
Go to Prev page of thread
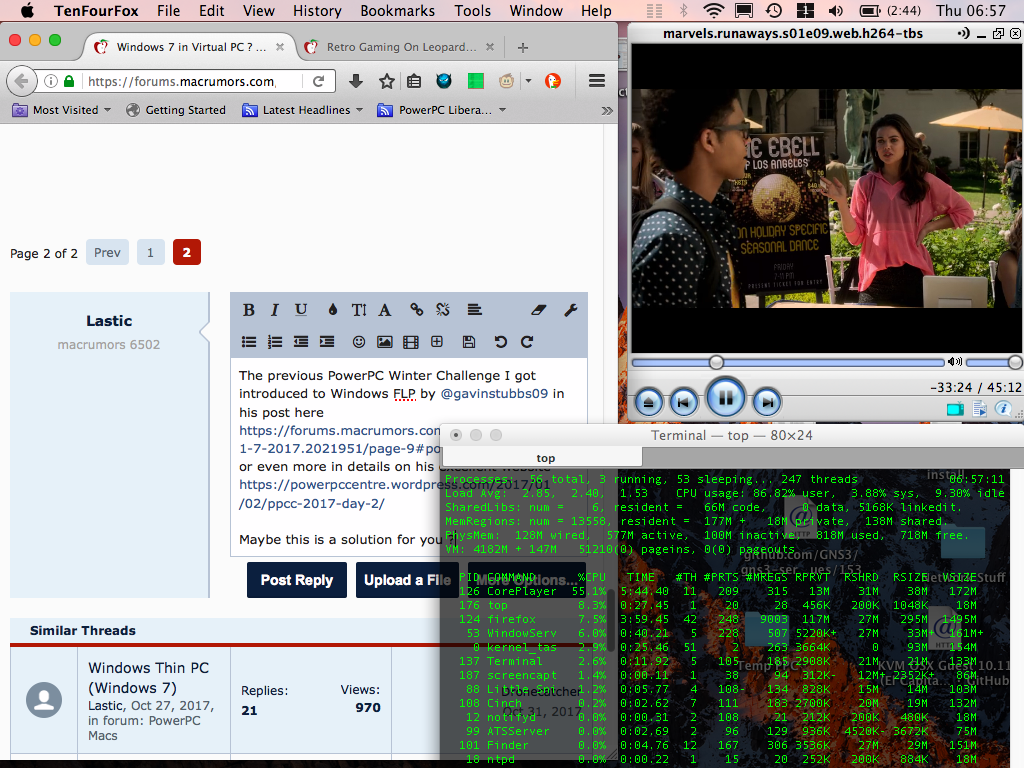click(107, 253)
